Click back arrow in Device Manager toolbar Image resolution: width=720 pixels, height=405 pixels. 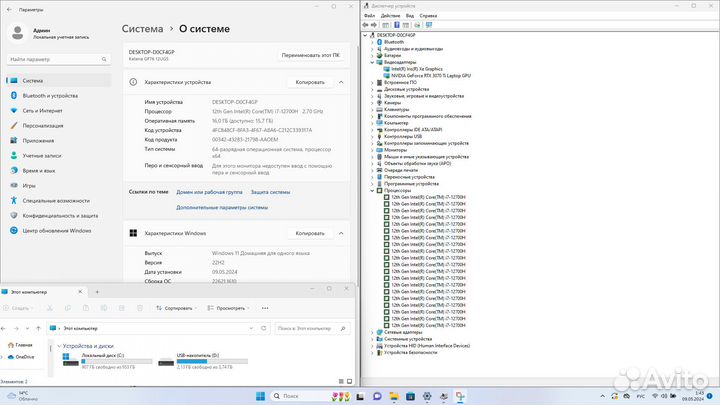tap(366, 25)
